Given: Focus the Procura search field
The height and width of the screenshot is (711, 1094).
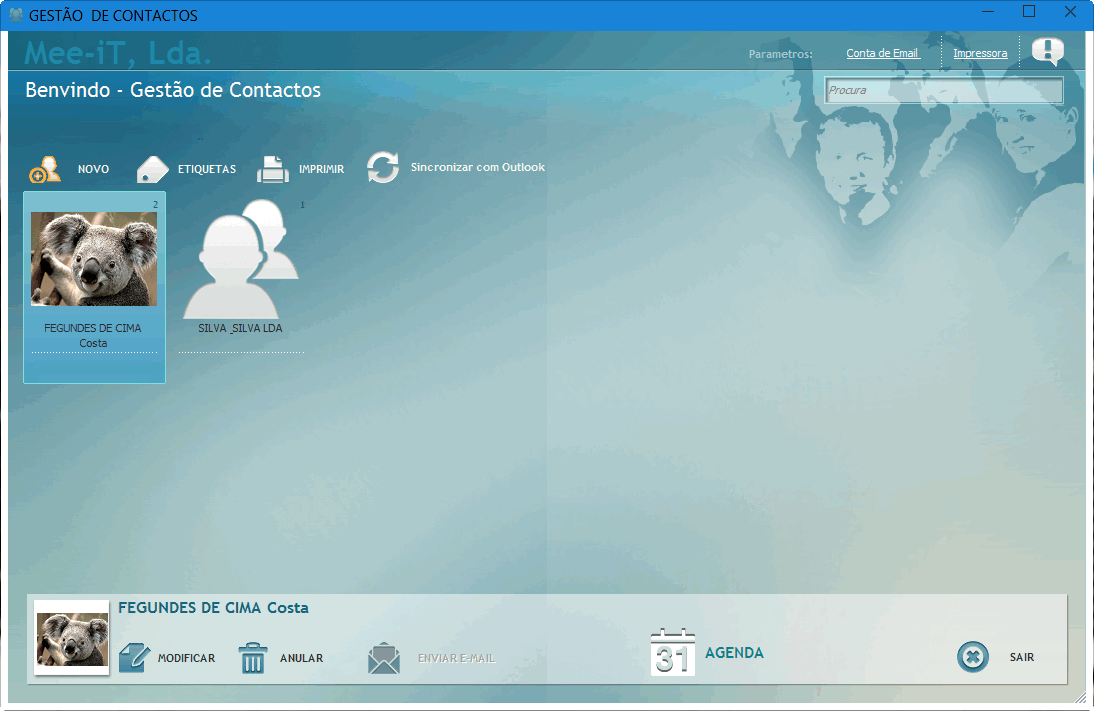Looking at the screenshot, I should (x=943, y=90).
